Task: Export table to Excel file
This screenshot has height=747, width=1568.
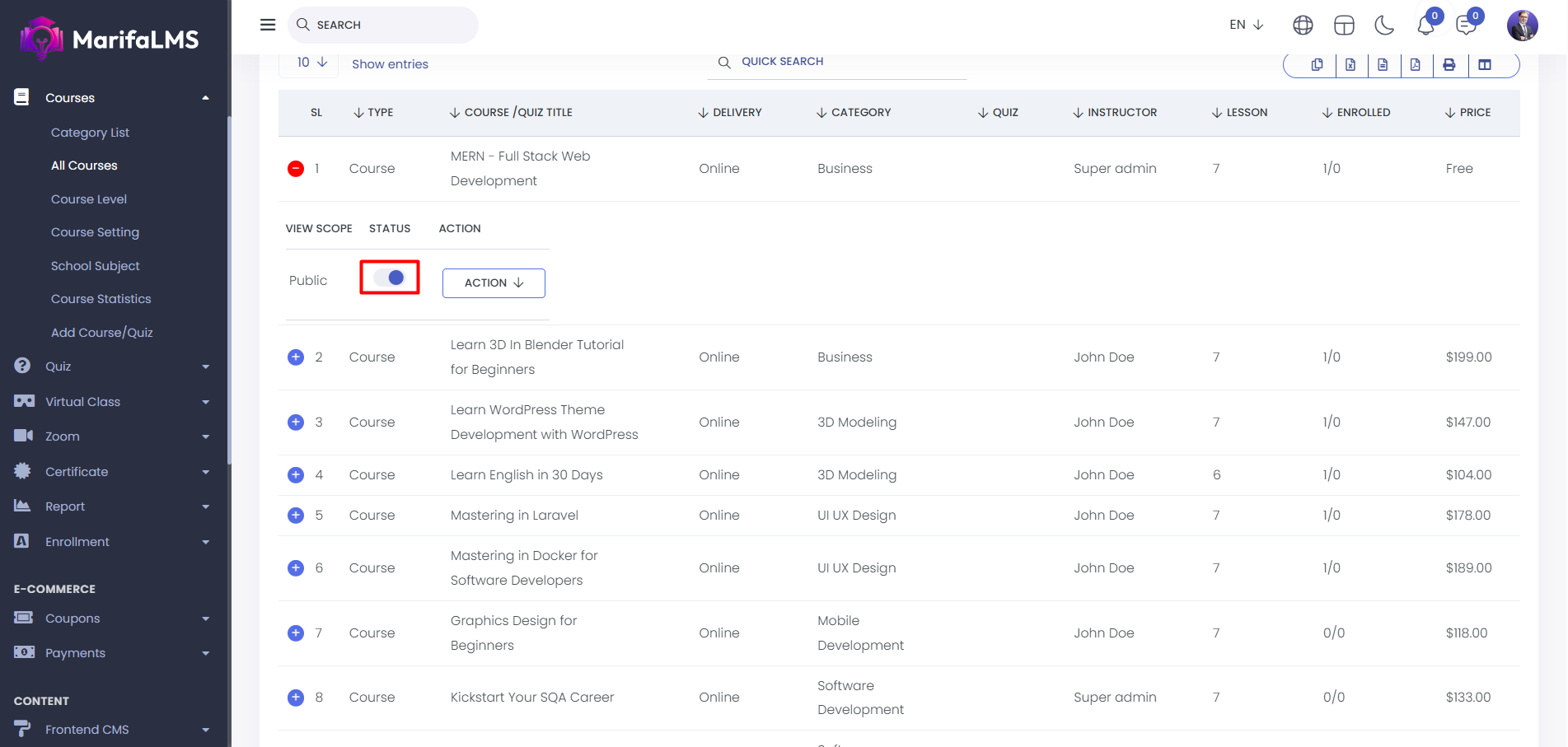Action: pyautogui.click(x=1350, y=65)
